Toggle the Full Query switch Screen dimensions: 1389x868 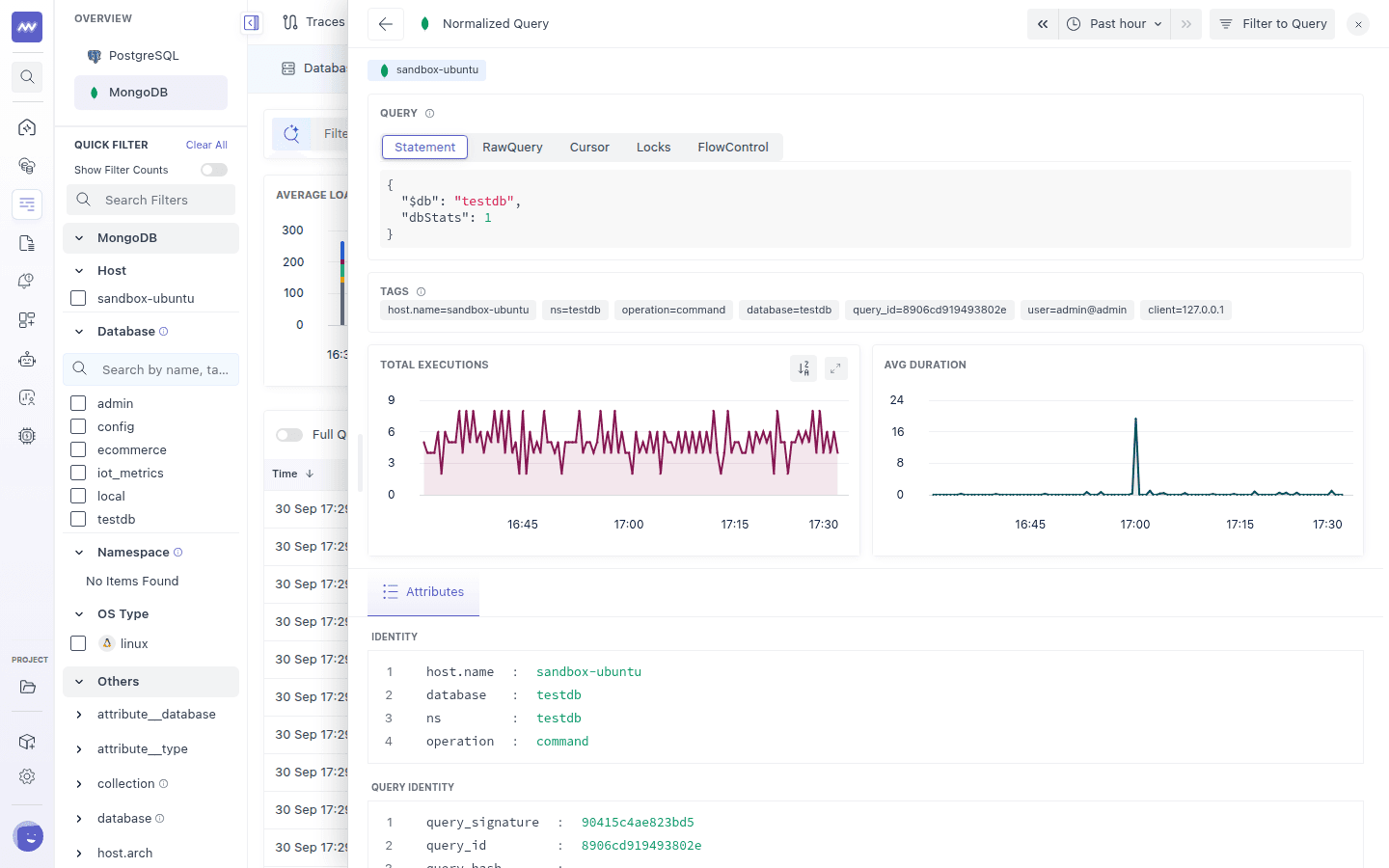[x=289, y=435]
